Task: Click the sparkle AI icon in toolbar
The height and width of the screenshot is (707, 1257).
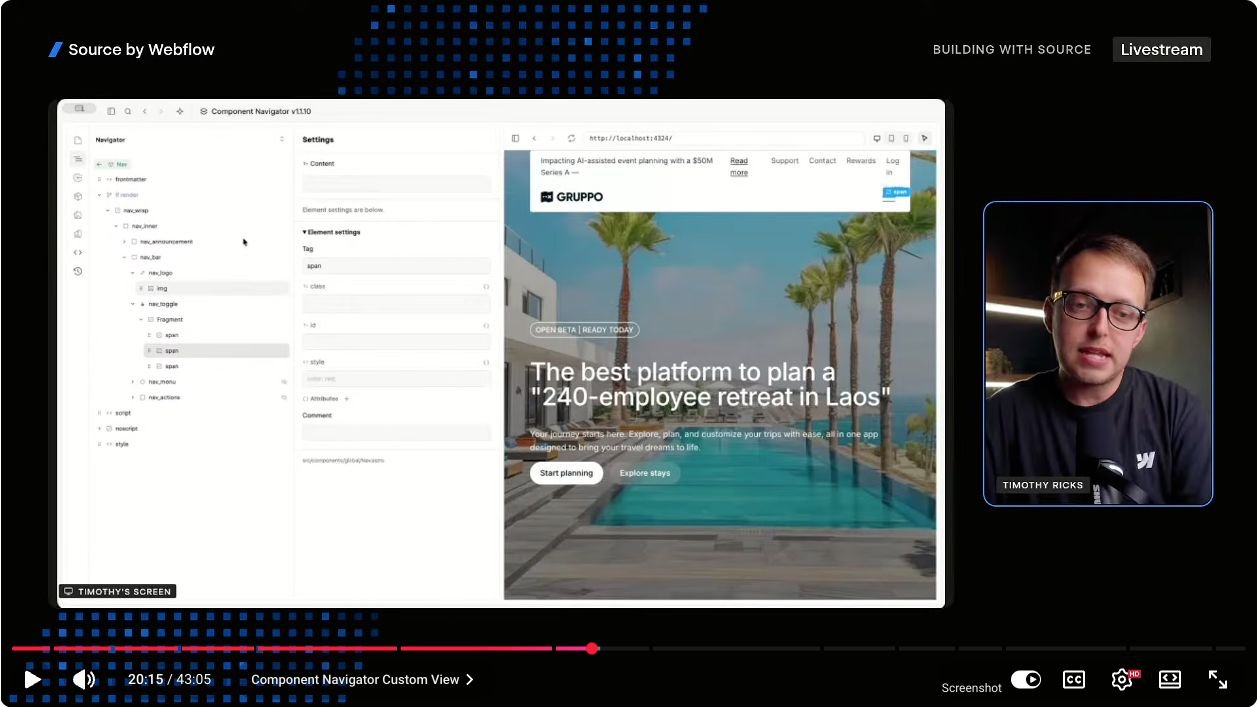Action: pyautogui.click(x=180, y=111)
